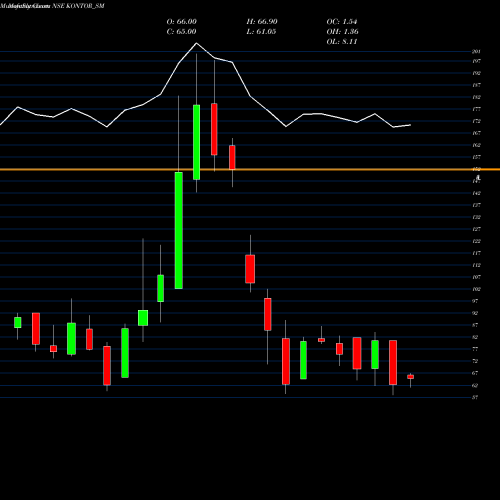Click the peak of the white indicator line
This screenshot has height=500, width=500.
tap(196, 43)
